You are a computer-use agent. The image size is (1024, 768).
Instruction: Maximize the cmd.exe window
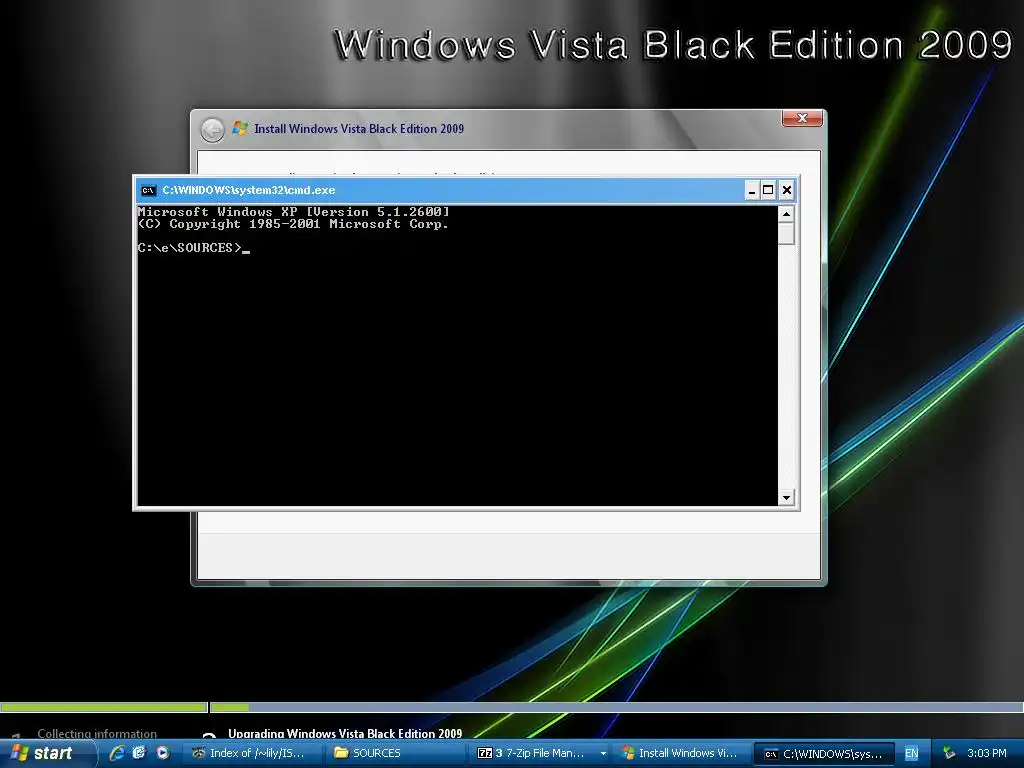coord(769,190)
